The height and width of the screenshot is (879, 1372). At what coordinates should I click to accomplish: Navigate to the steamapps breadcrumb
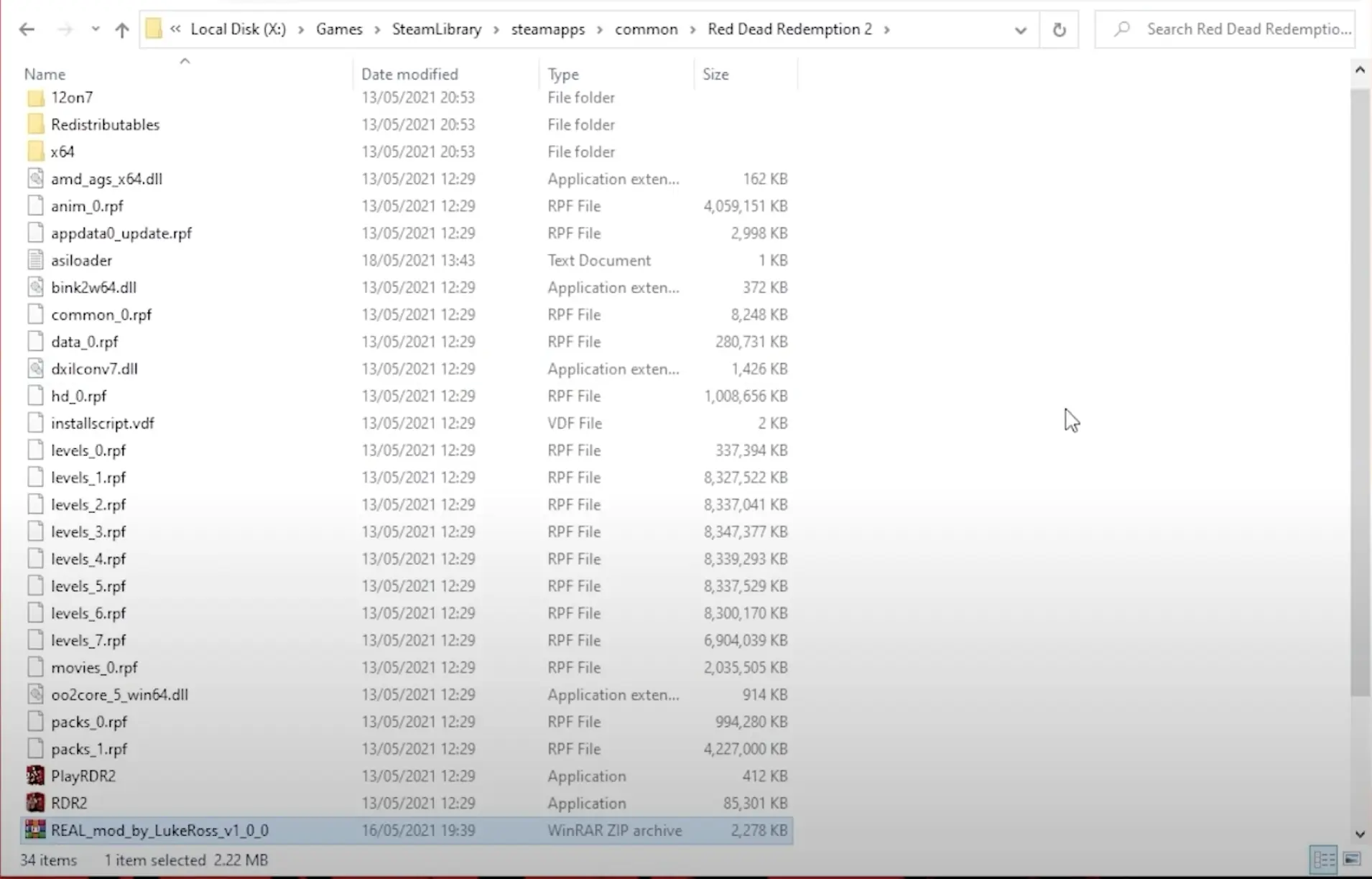pos(547,29)
